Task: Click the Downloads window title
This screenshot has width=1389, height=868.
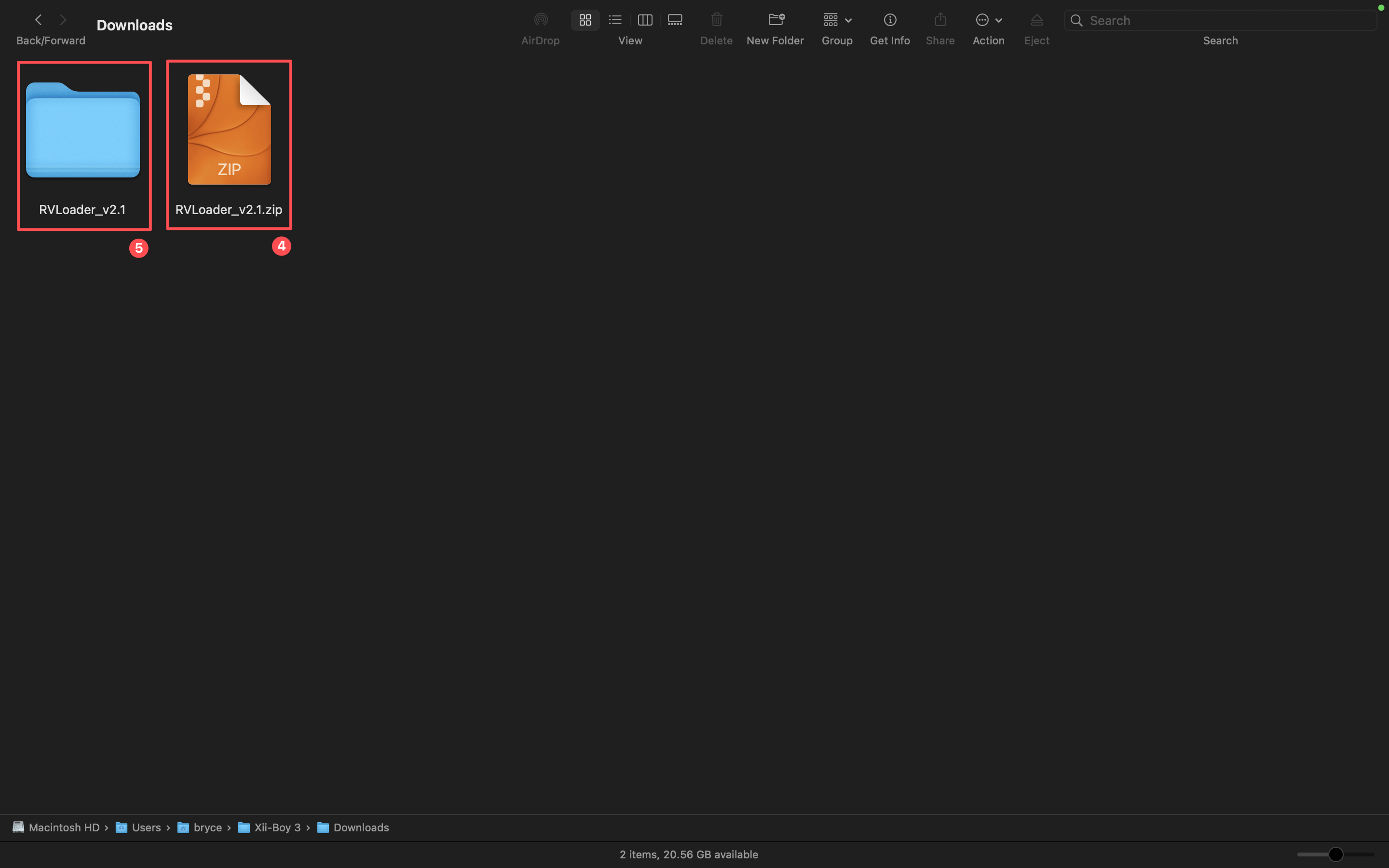Action: click(x=134, y=25)
